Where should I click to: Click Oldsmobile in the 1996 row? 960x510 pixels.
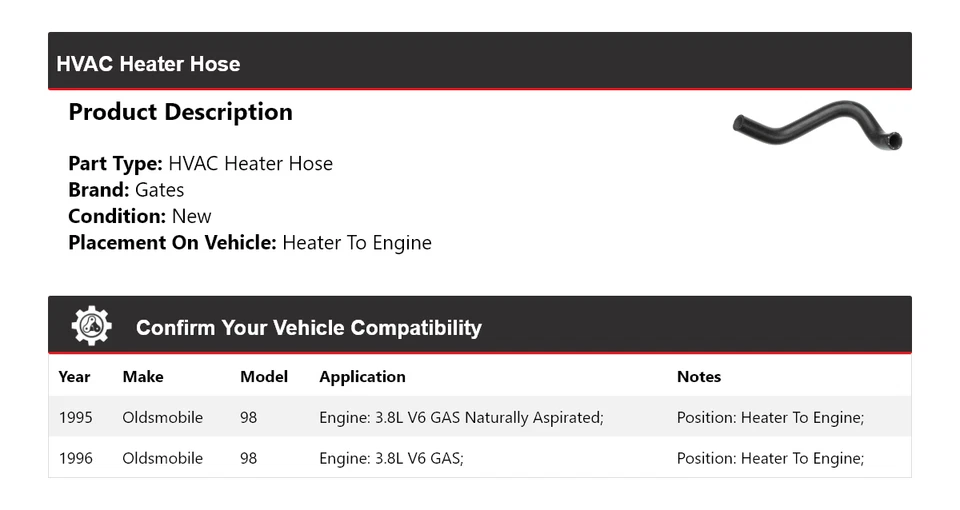[x=162, y=458]
